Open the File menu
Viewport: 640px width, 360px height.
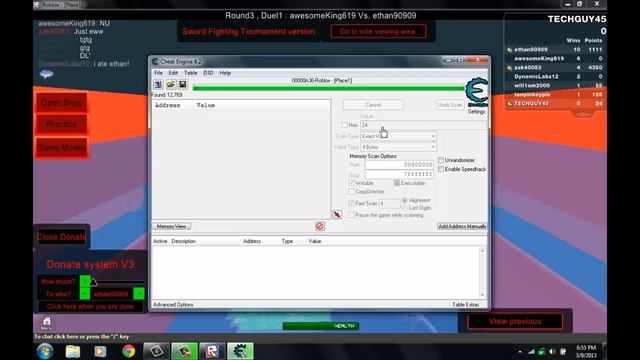[158, 73]
